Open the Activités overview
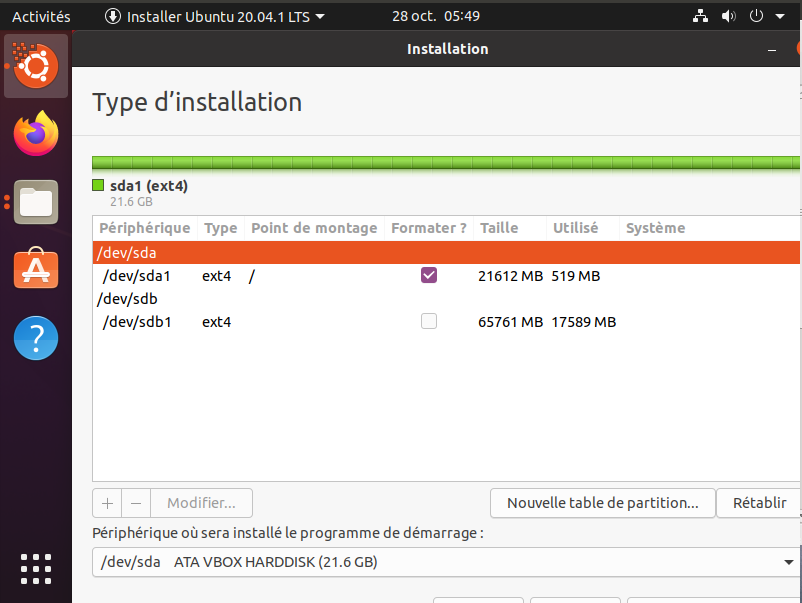This screenshot has height=603, width=802. [x=41, y=16]
